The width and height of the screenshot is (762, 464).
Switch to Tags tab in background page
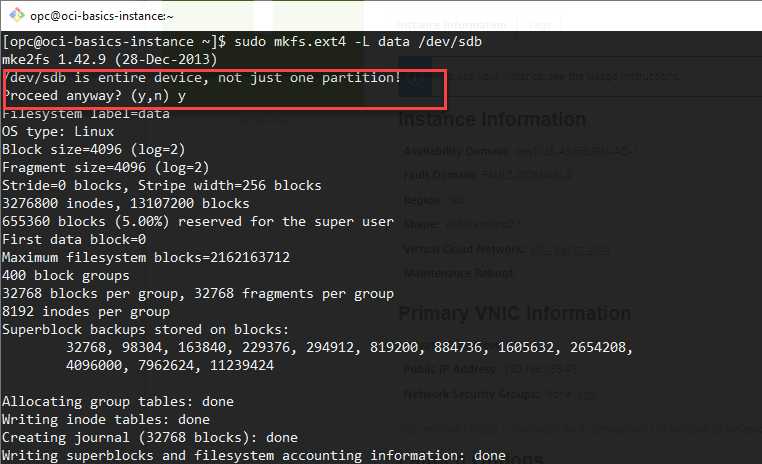click(539, 25)
